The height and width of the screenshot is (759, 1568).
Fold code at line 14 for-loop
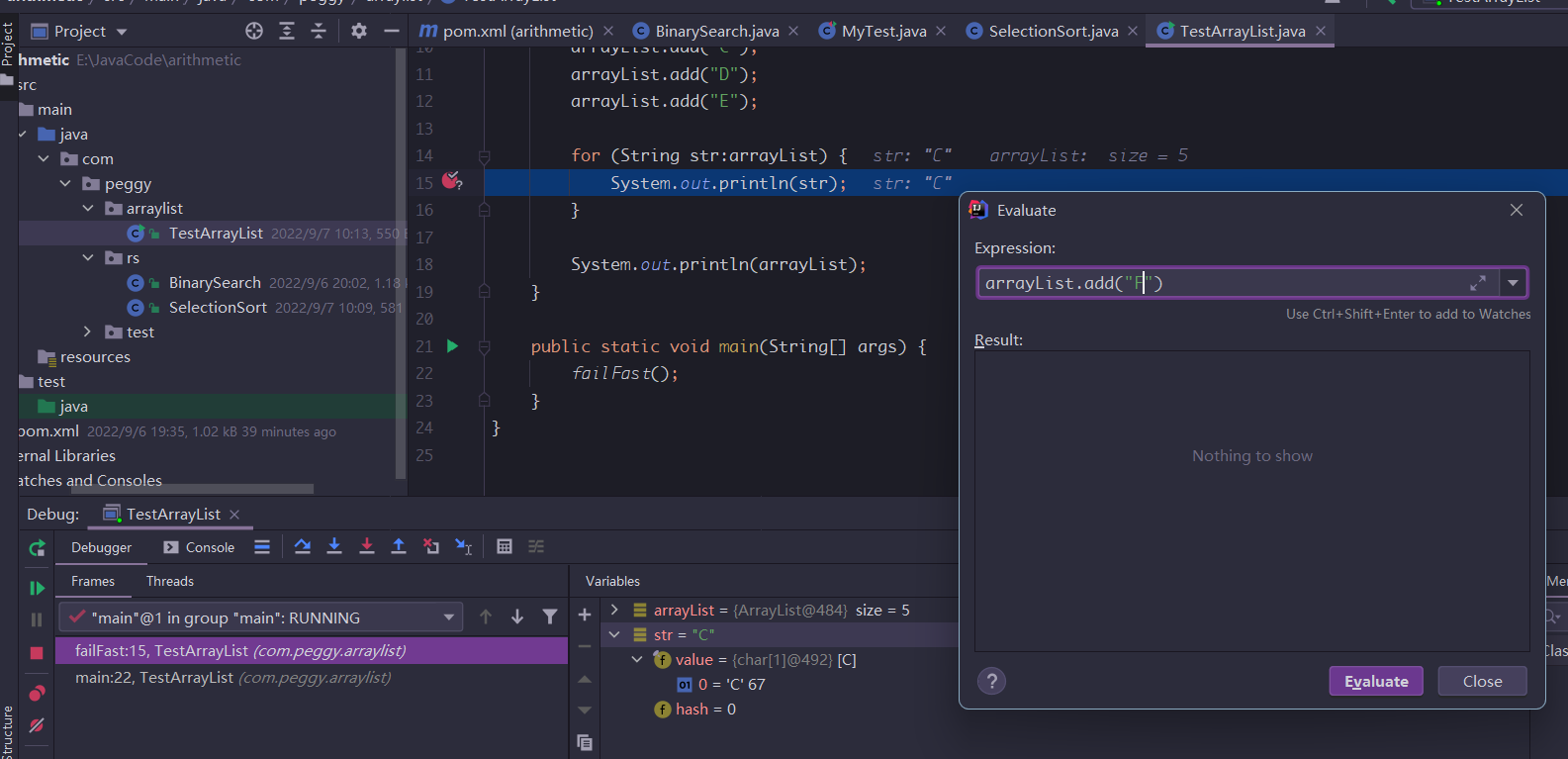click(484, 156)
